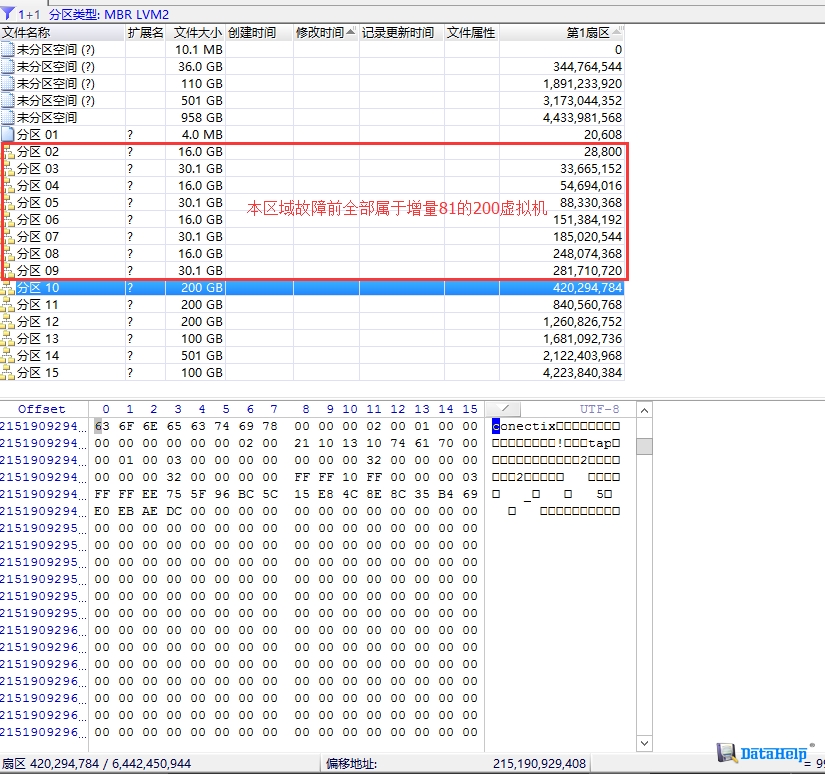Click the partition icon of 分区 11

click(x=7, y=305)
